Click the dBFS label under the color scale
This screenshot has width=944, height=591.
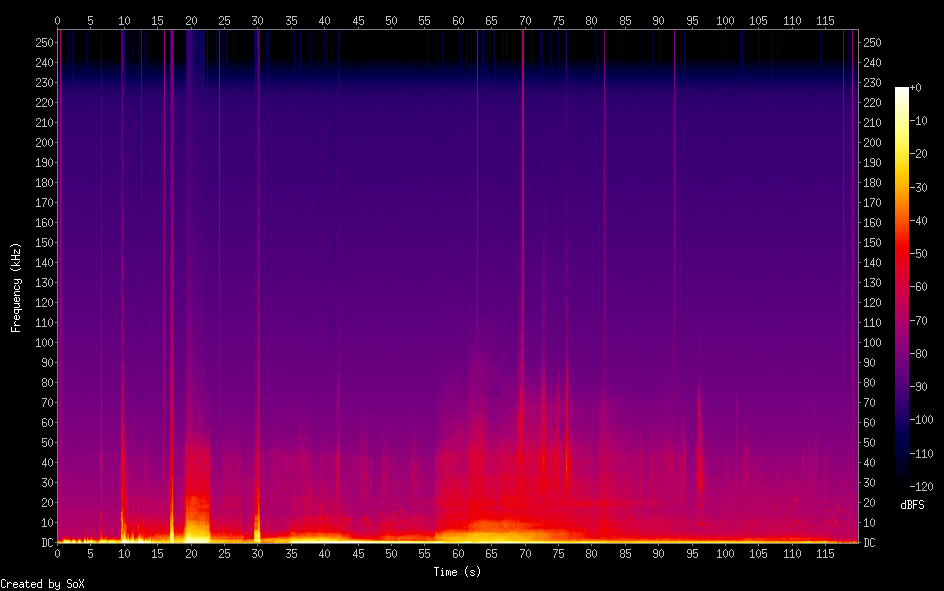913,505
